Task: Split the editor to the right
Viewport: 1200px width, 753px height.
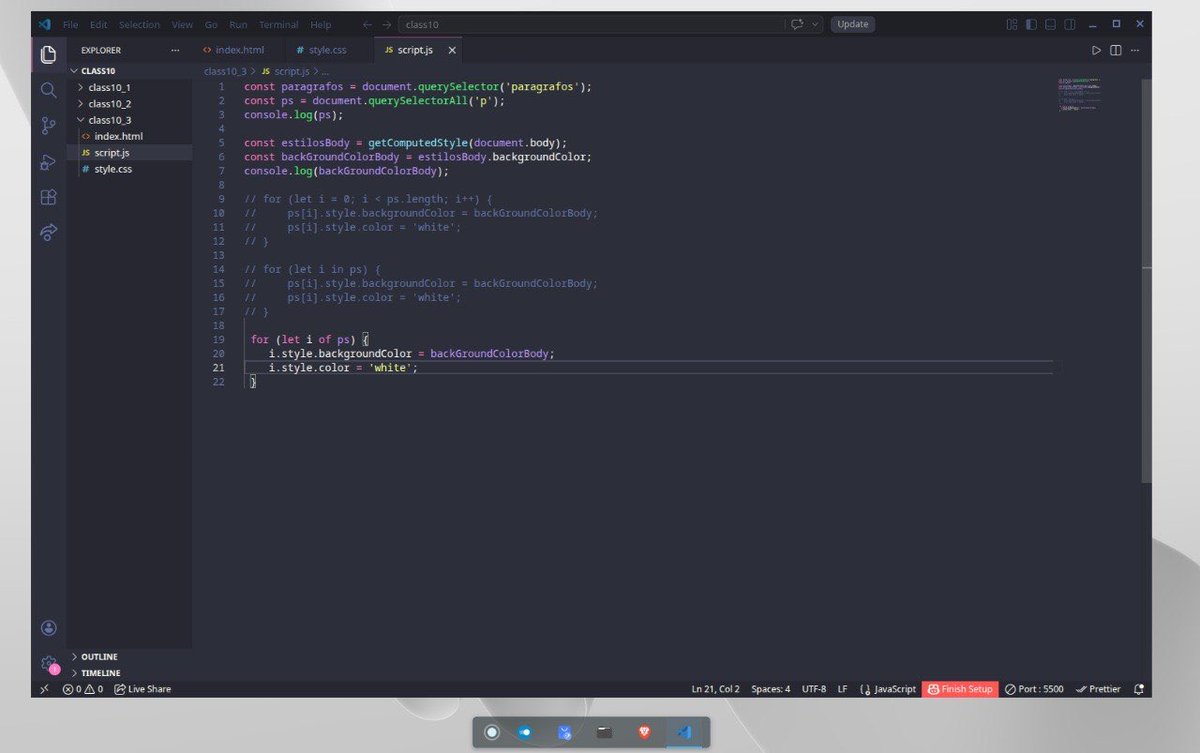Action: point(1116,50)
